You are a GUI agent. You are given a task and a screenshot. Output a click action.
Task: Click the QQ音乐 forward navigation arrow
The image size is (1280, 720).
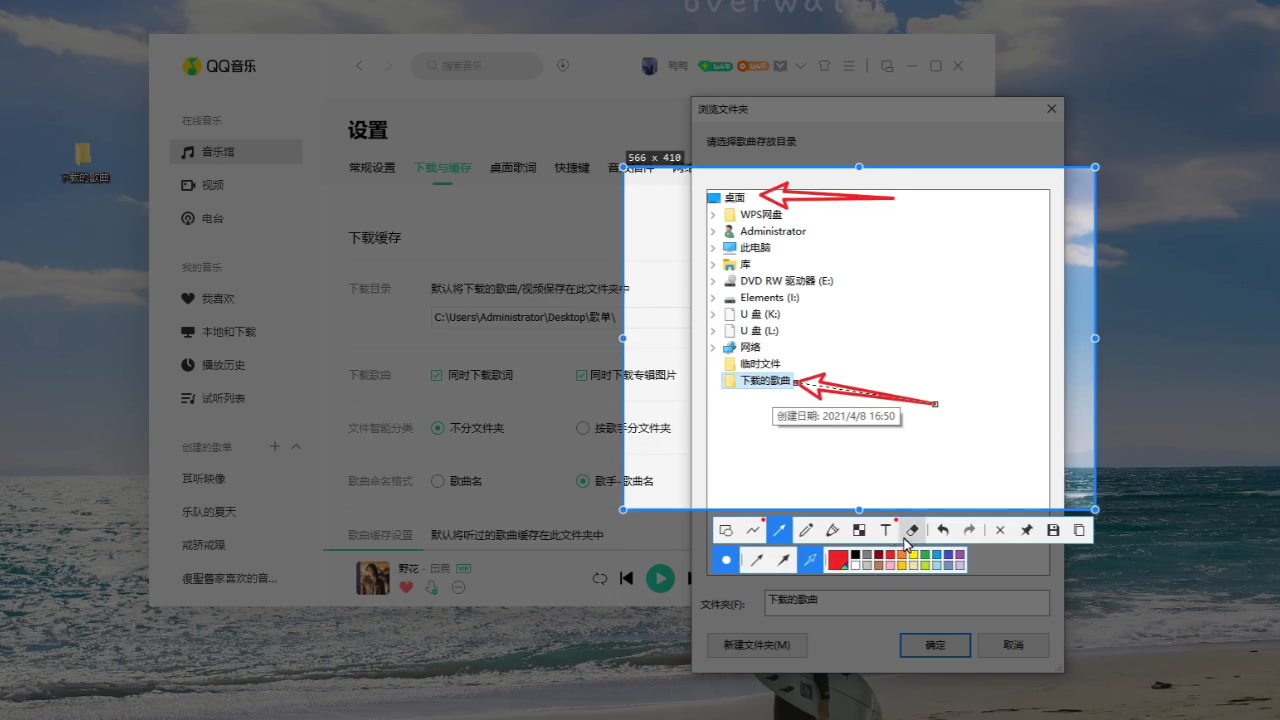[x=389, y=66]
